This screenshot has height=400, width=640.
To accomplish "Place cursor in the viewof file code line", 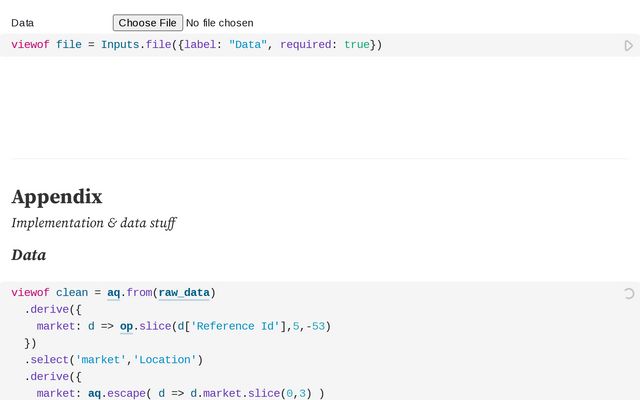I will [x=450, y=45].
